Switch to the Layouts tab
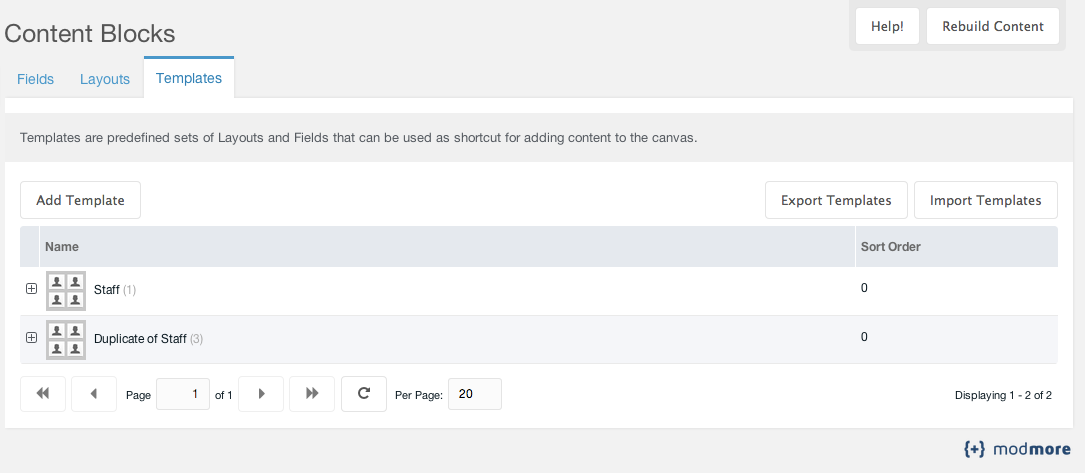This screenshot has width=1085, height=473. pos(104,79)
